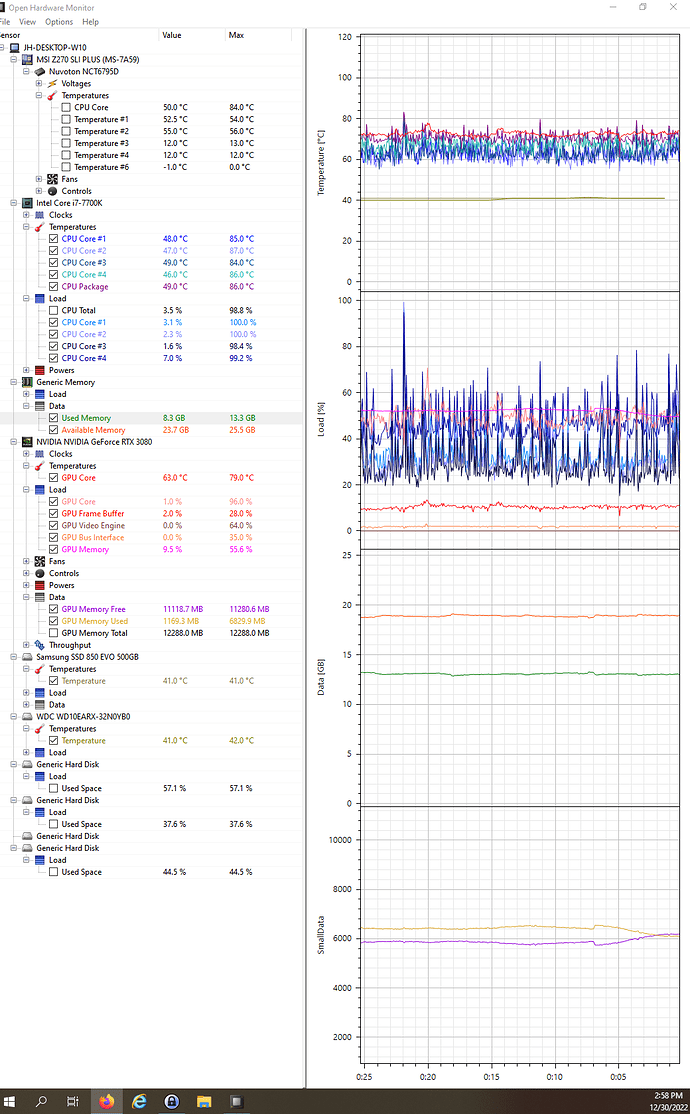Screen dimensions: 690x1114
Task: Click the Generic Memory RAM icon
Action: pos(27,382)
